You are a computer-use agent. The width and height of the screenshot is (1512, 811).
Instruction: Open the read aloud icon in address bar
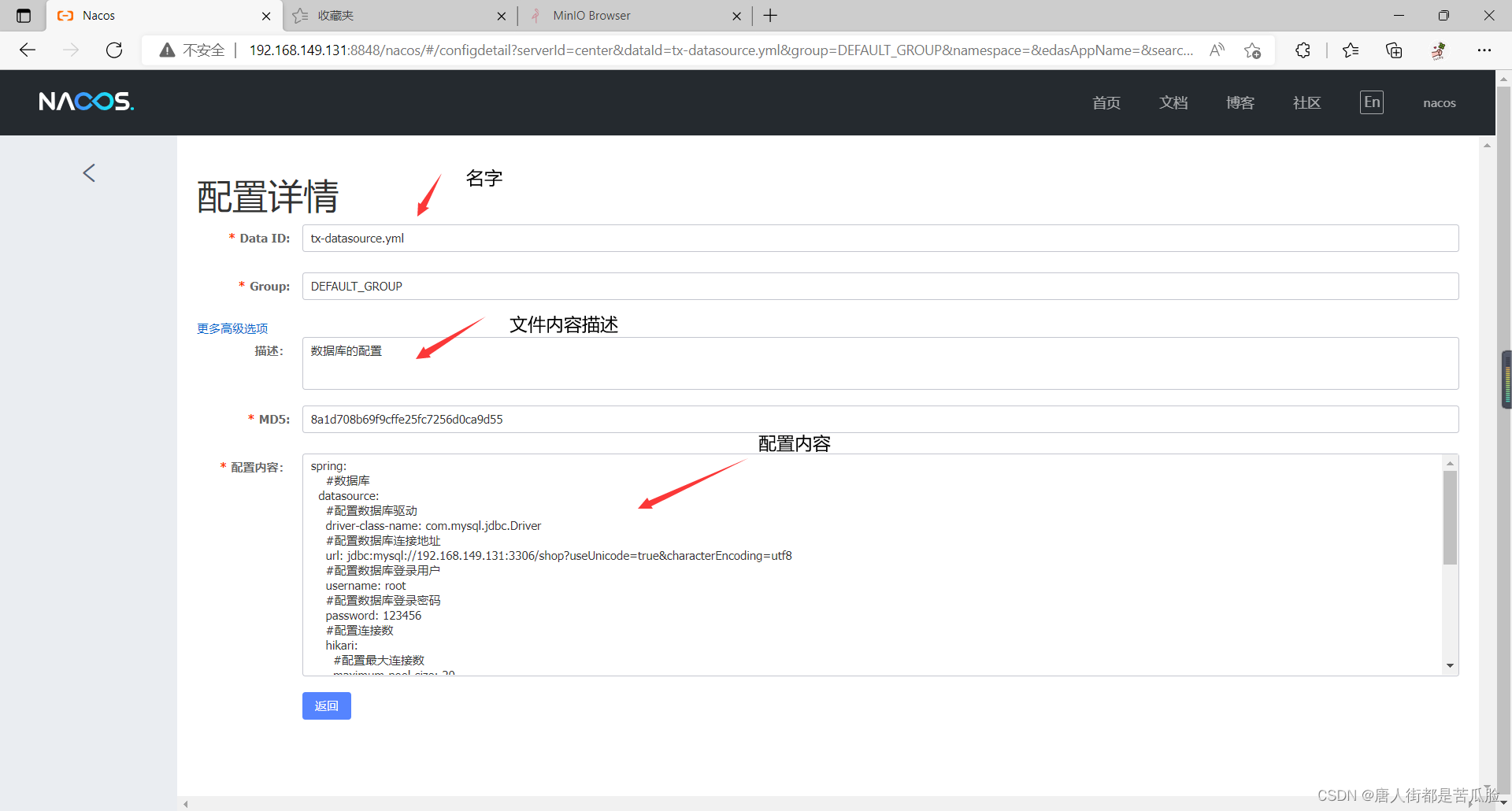click(x=1217, y=50)
